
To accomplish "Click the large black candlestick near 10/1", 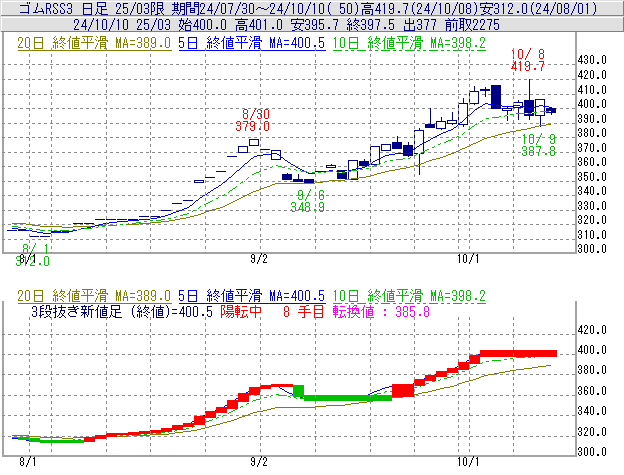I will click(496, 97).
